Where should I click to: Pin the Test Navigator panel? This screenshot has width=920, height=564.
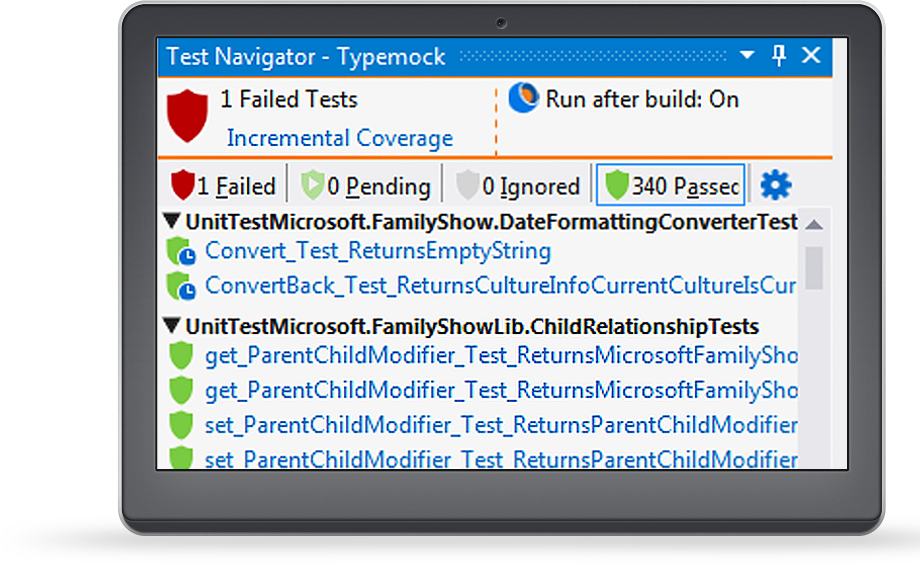(x=779, y=56)
